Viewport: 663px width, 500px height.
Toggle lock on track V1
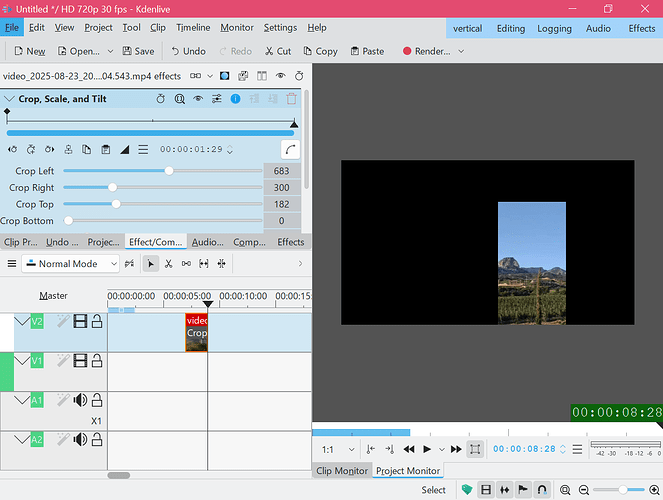(x=97, y=361)
